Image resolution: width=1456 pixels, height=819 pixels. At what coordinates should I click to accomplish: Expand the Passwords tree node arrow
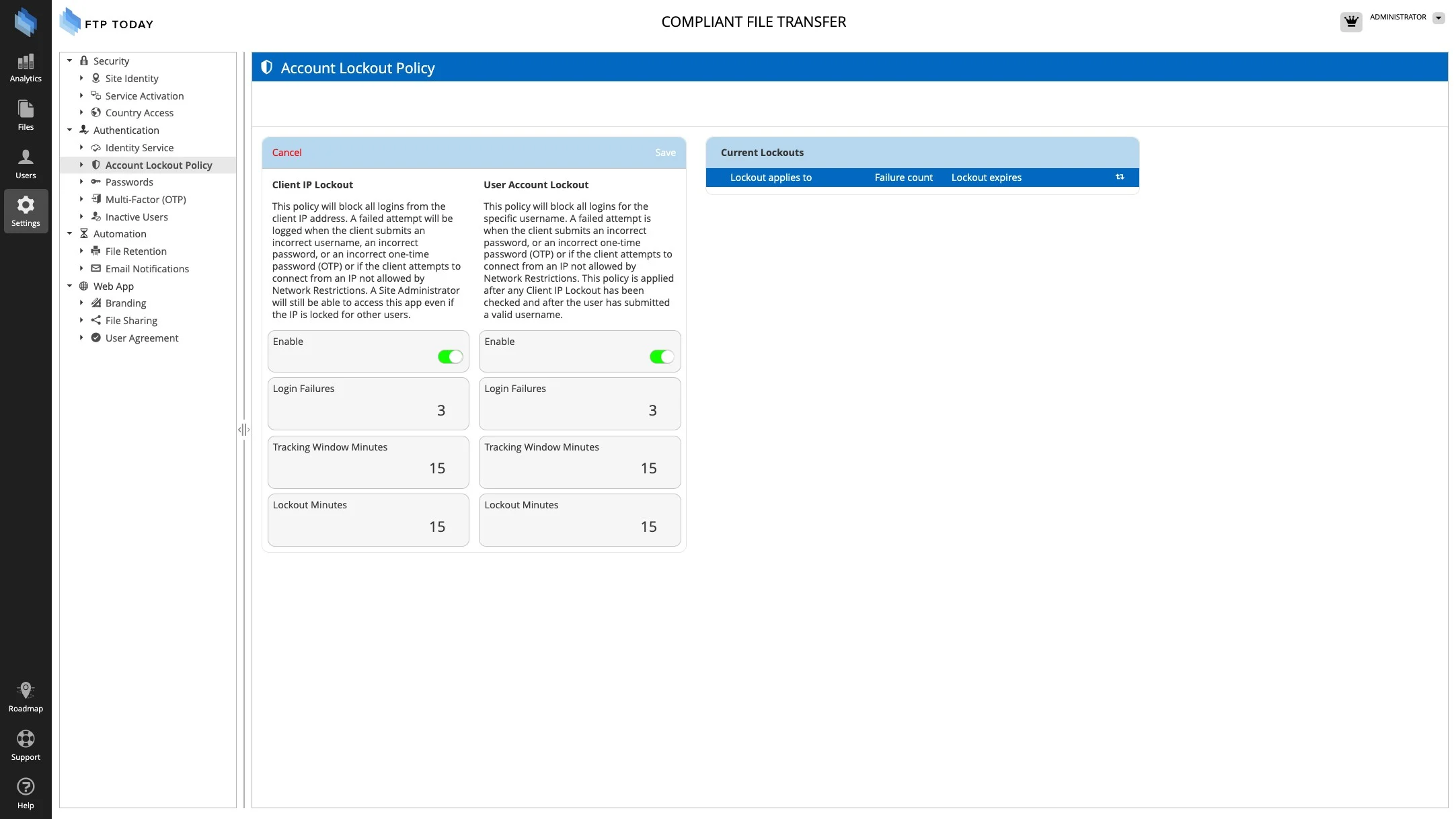point(81,182)
